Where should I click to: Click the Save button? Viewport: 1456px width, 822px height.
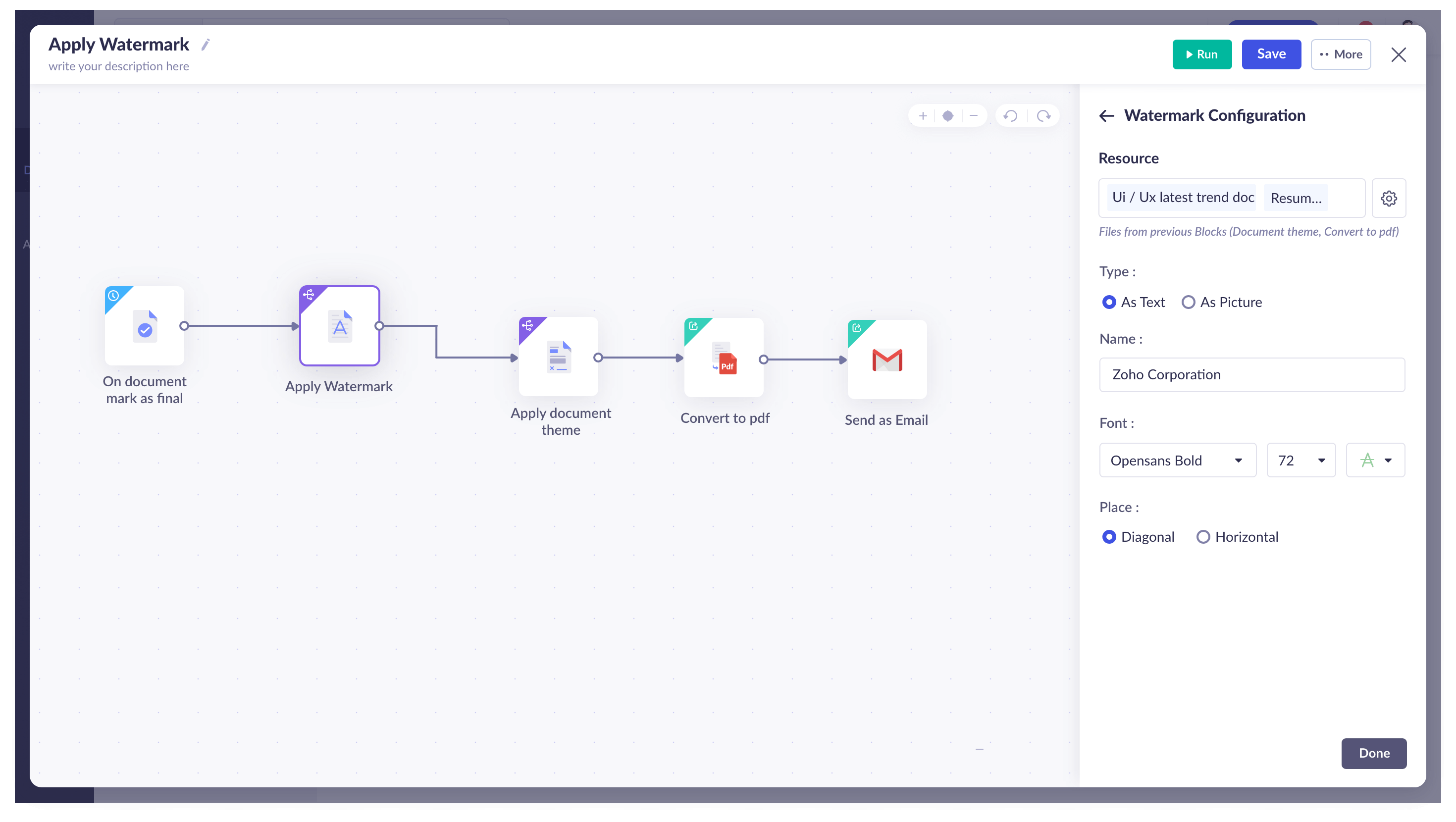pos(1271,53)
